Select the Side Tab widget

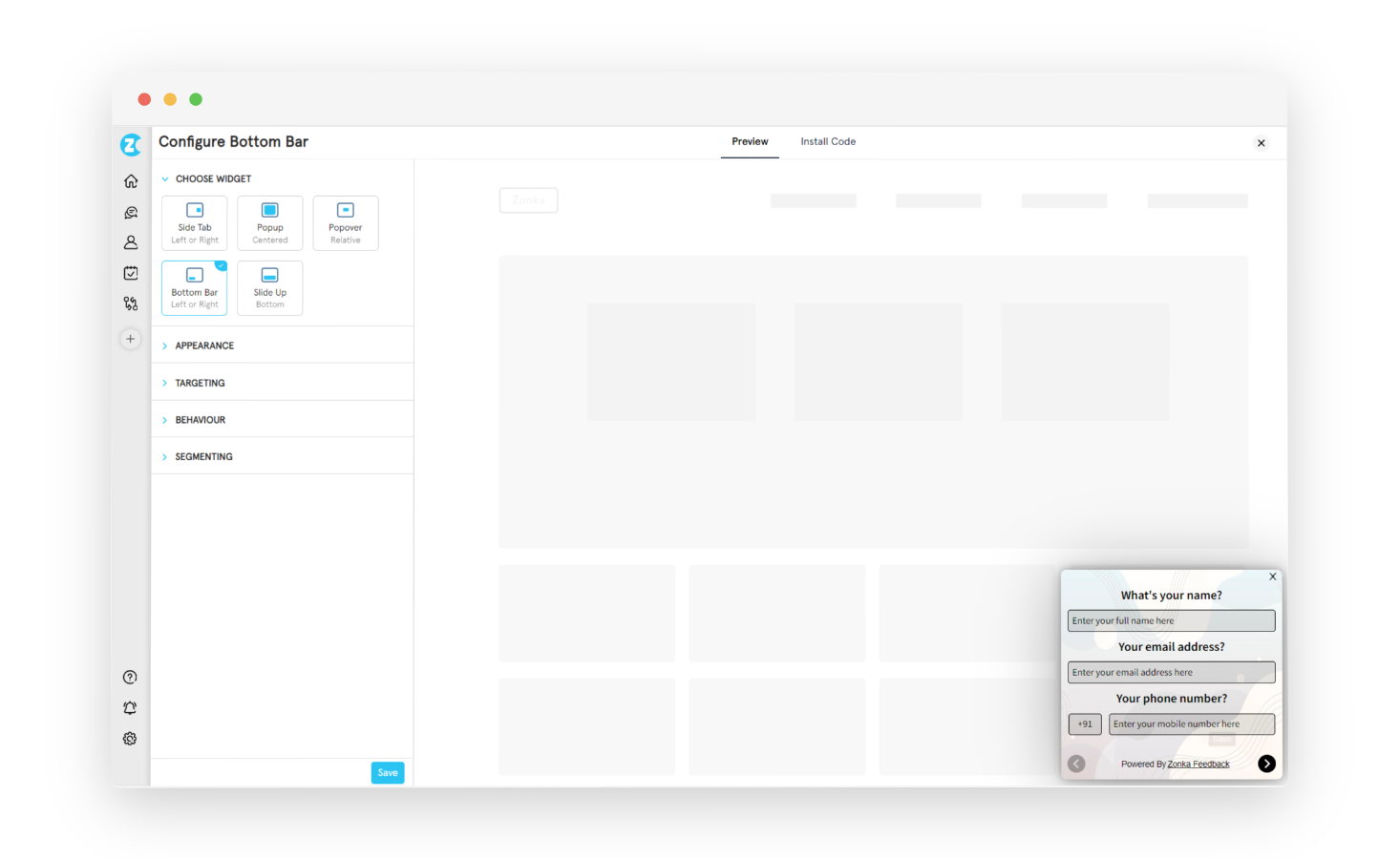point(195,223)
